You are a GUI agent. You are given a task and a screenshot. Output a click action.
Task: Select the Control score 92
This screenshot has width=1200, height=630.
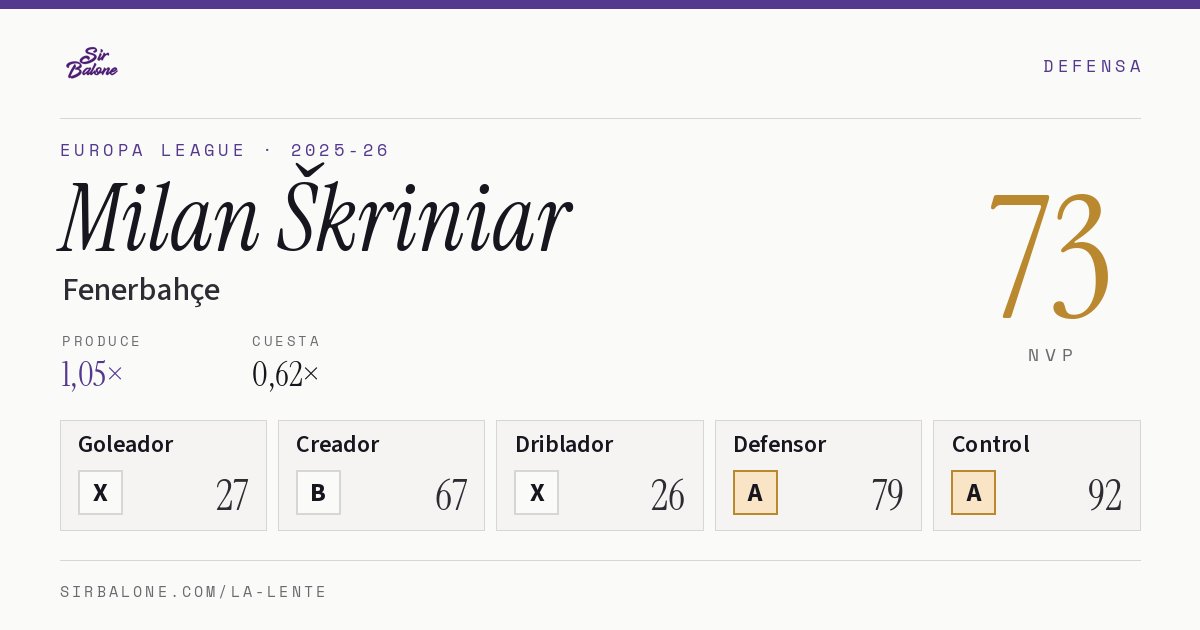tap(1105, 494)
